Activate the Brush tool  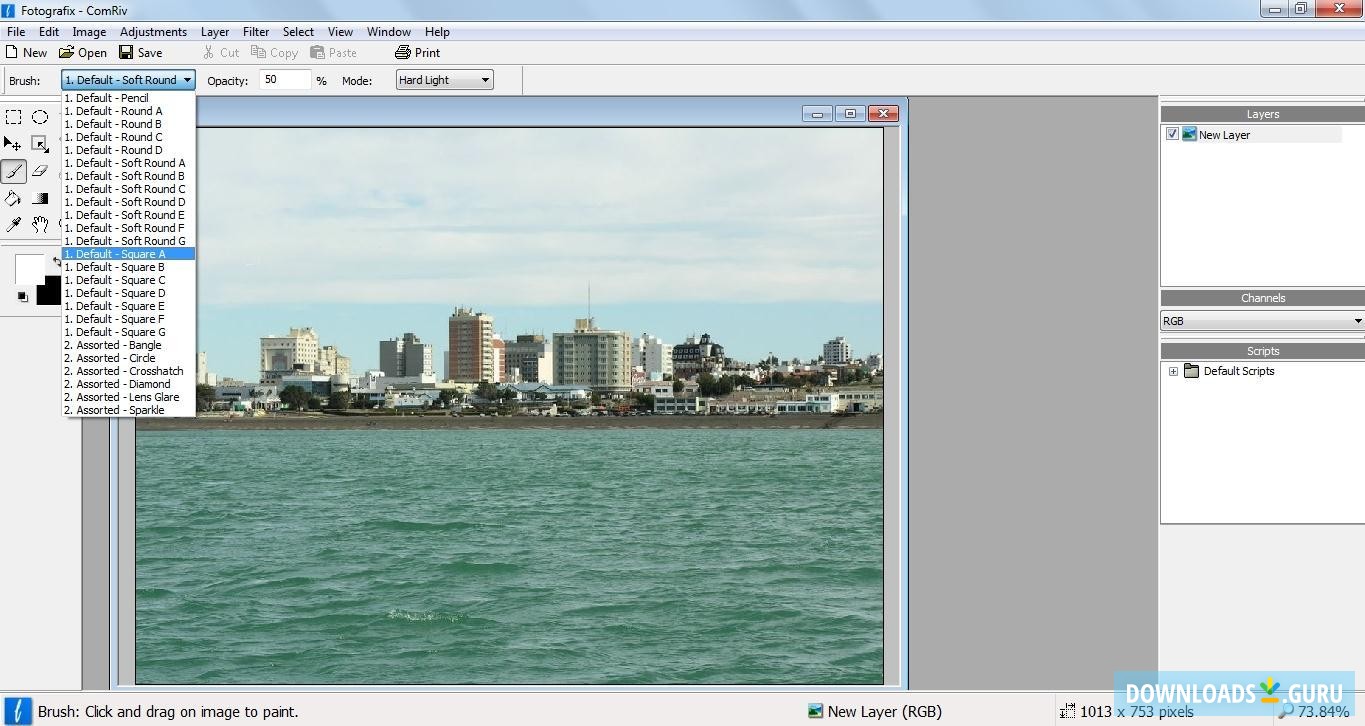pyautogui.click(x=14, y=171)
